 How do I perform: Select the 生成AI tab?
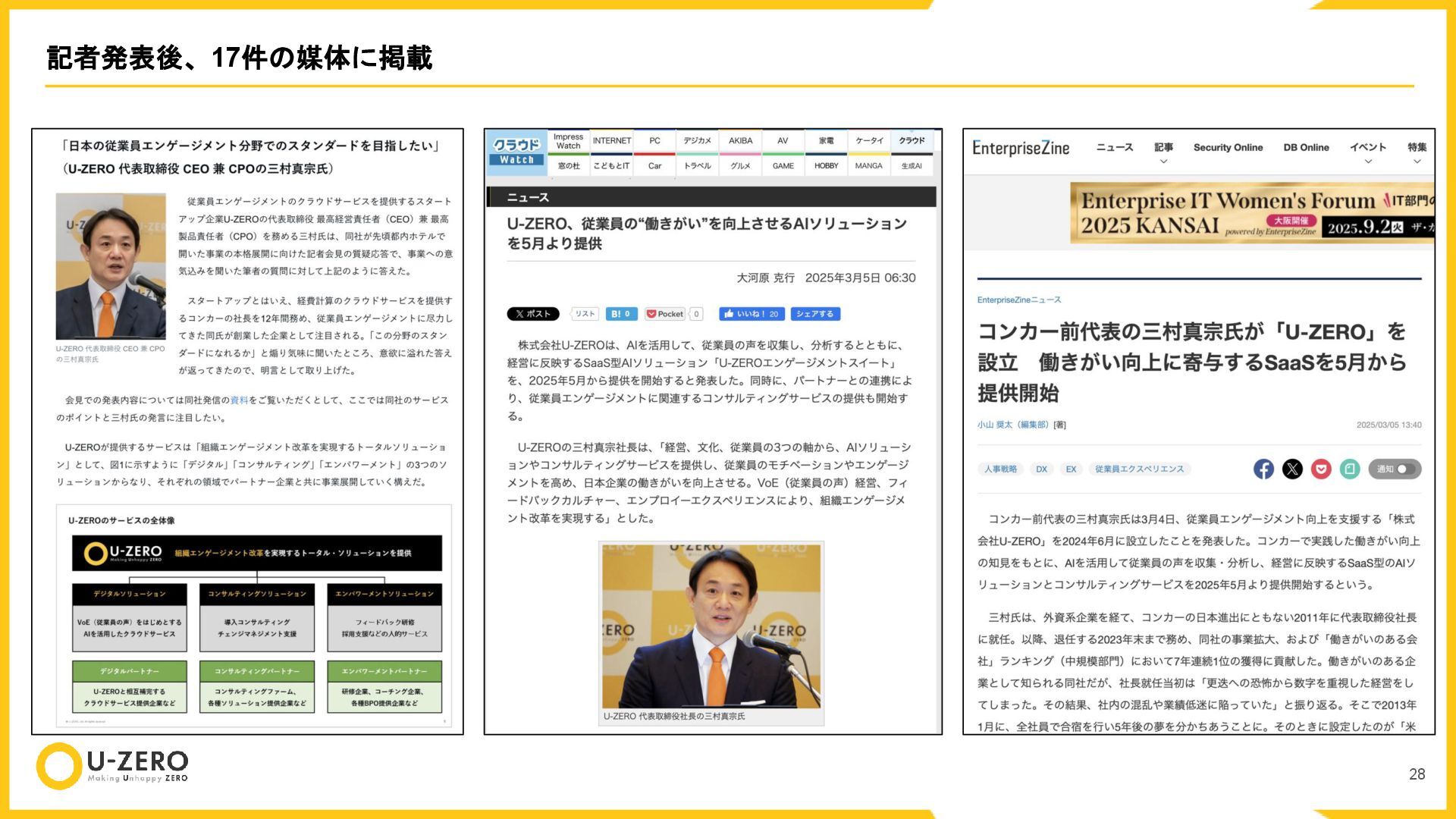coord(912,165)
